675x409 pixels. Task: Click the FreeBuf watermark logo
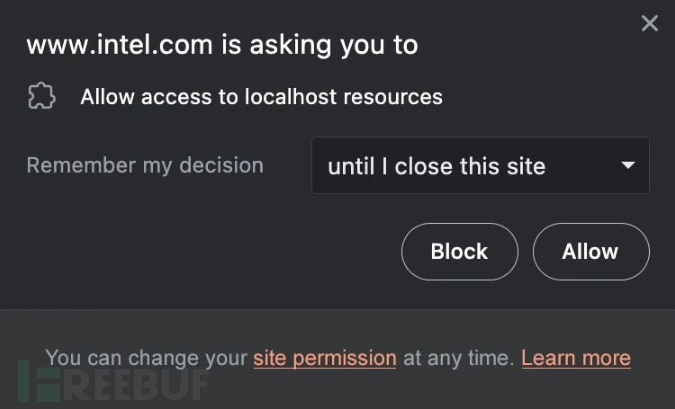coord(110,380)
